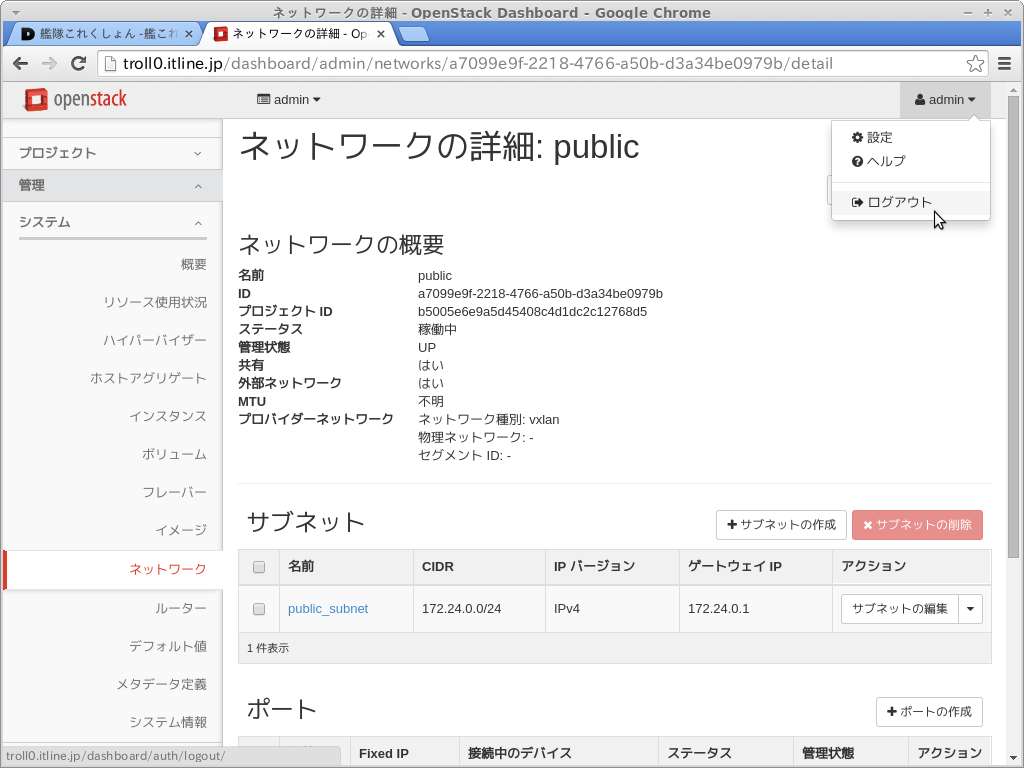The image size is (1024, 768).
Task: Open the public_subnet link
Action: [327, 609]
